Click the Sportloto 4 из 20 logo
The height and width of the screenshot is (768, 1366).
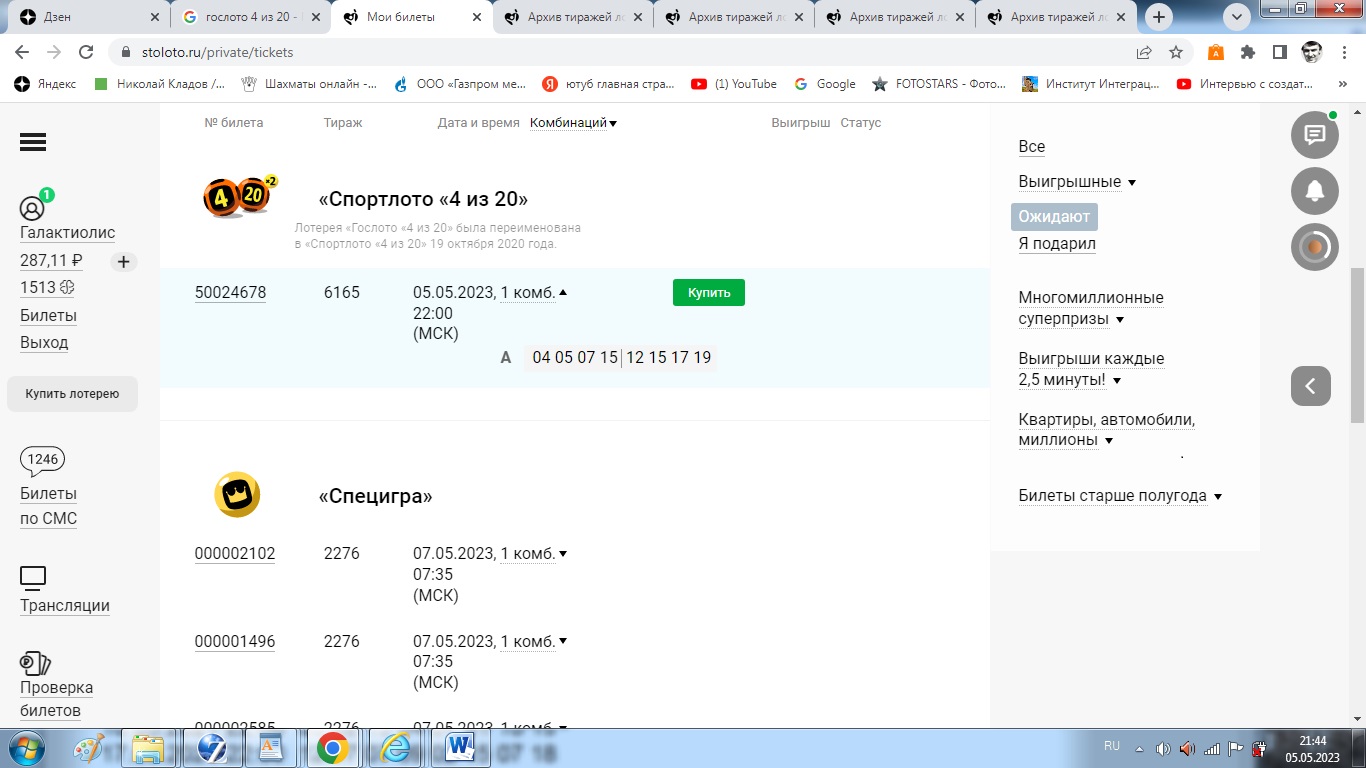pyautogui.click(x=240, y=197)
